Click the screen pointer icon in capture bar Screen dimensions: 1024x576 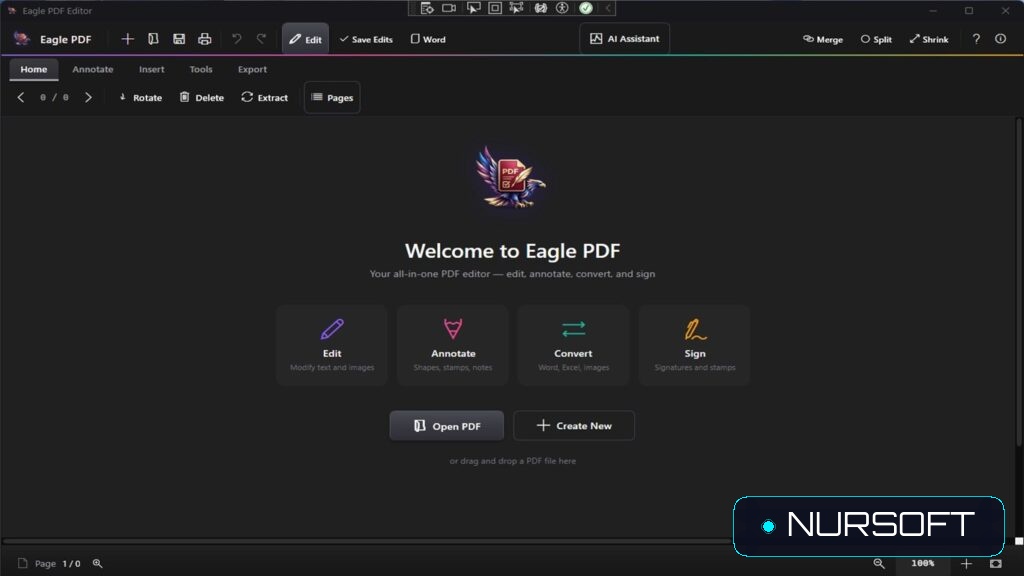point(473,8)
